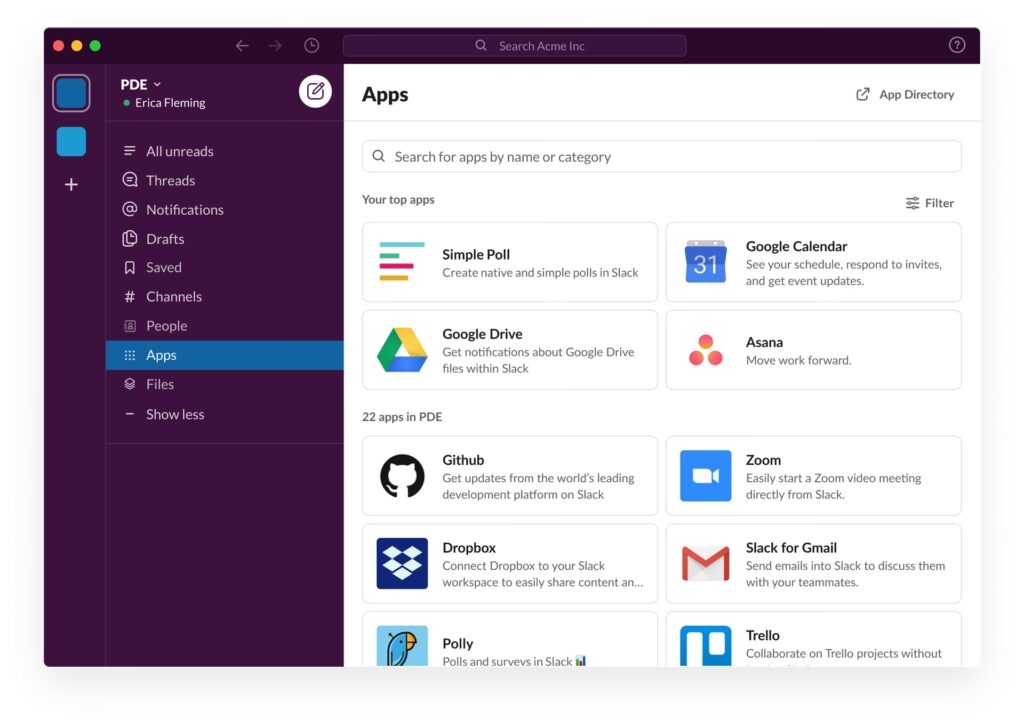
Task: Click the Google Drive app icon
Action: [x=402, y=350]
